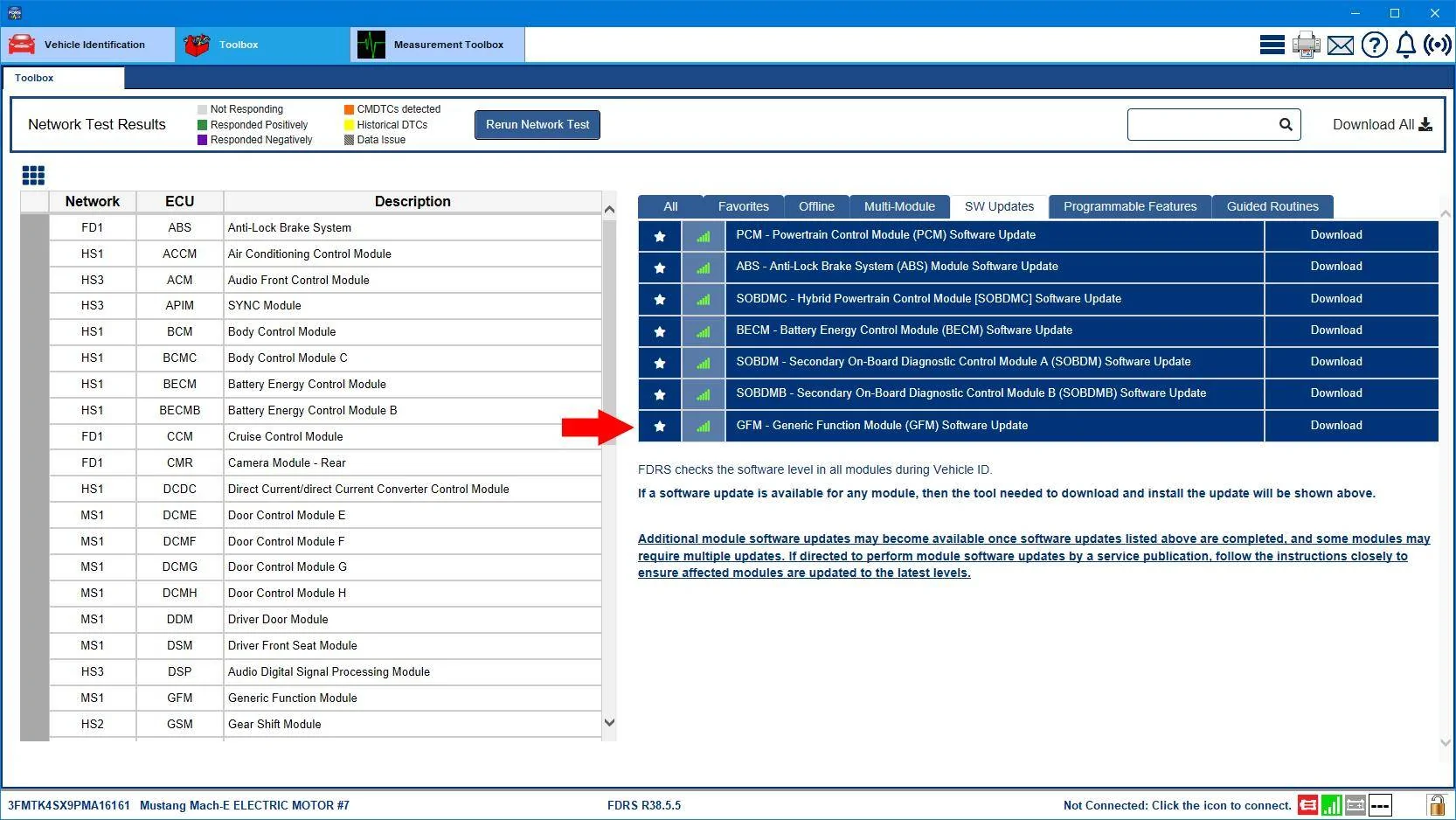The width and height of the screenshot is (1456, 820).
Task: Open Measurement Toolbox tab
Action: (x=437, y=45)
